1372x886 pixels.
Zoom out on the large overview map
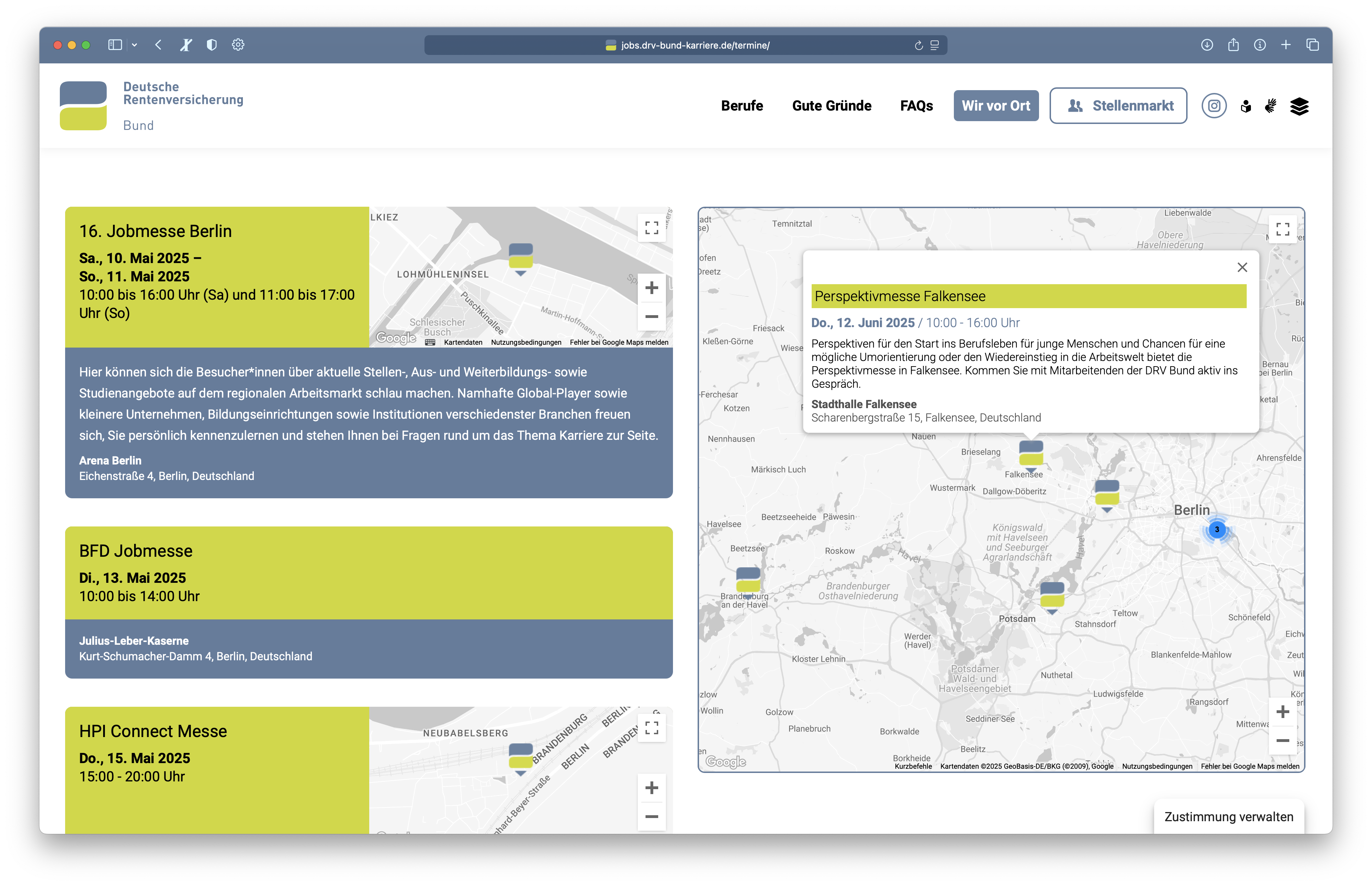(1282, 741)
